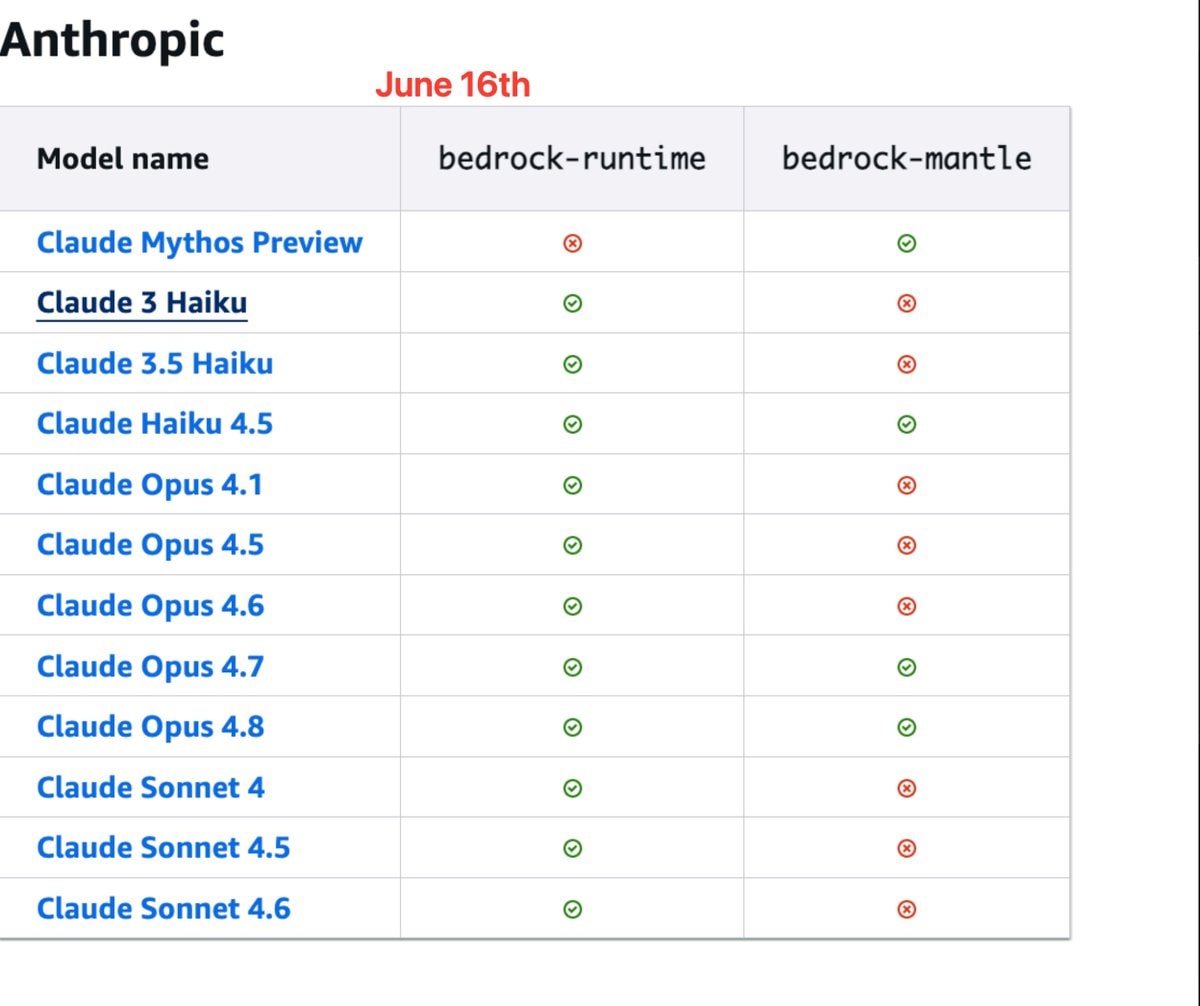This screenshot has height=1006, width=1200.
Task: Click bedrock-mantle cross icon for Claude 3.5 Haiku
Action: pos(906,364)
